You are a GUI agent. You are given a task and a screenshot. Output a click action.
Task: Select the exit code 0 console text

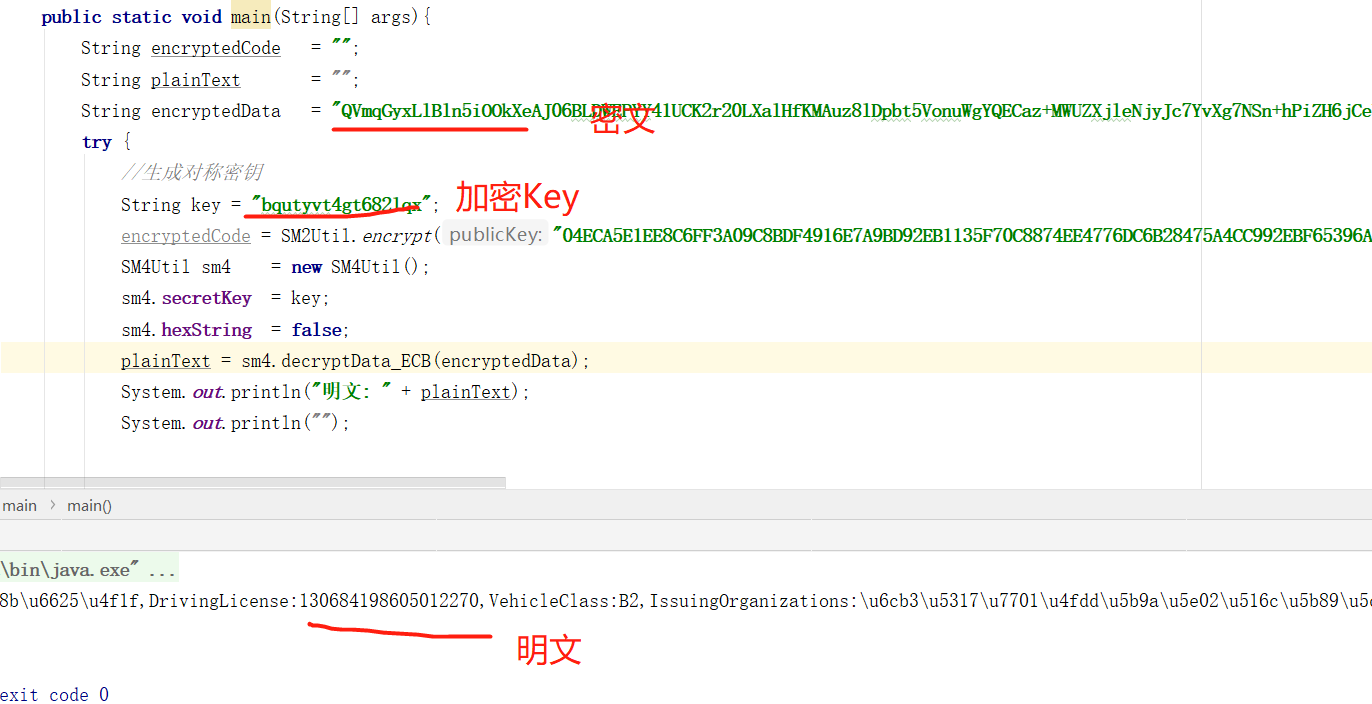coord(54,693)
